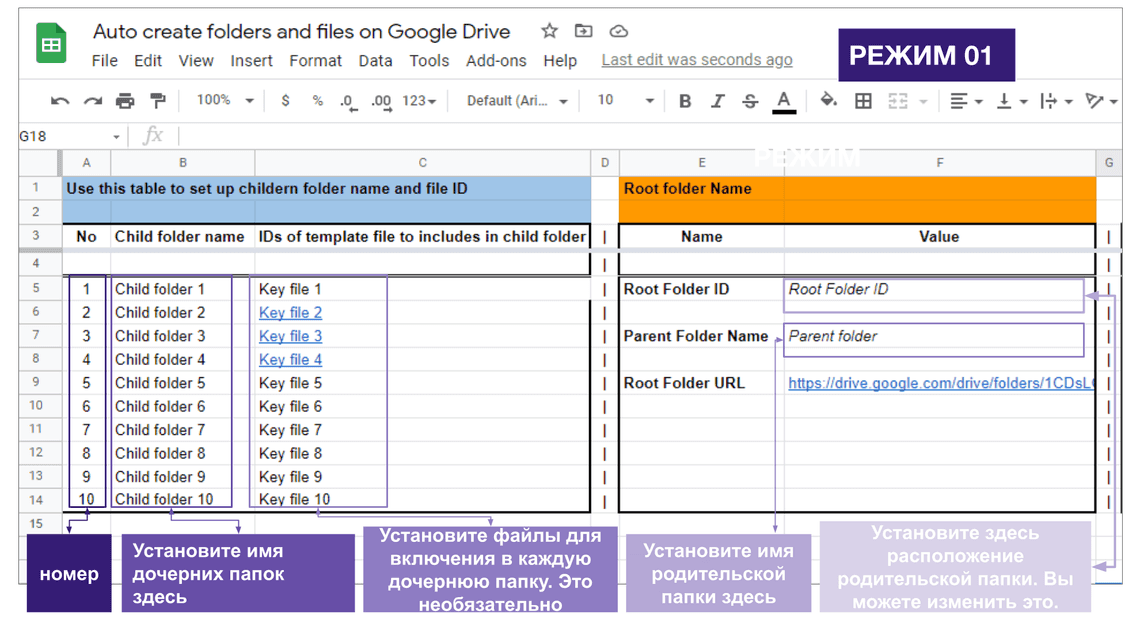Open the fill color picker
The height and width of the screenshot is (622, 1140).
[x=828, y=101]
